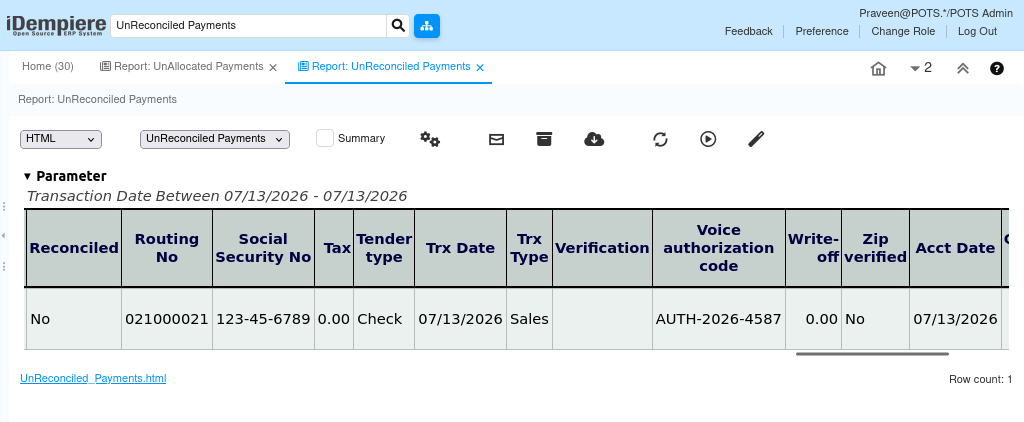1024x422 pixels.
Task: Open Preference settings
Action: [x=822, y=31]
